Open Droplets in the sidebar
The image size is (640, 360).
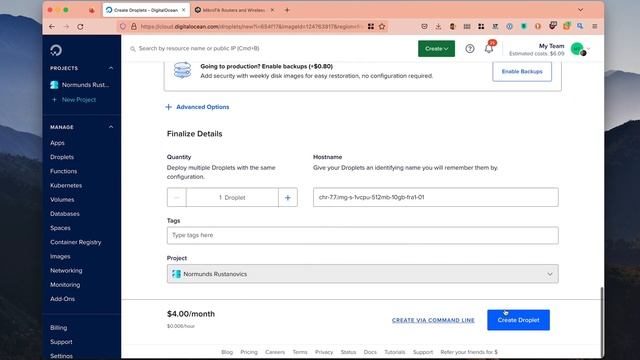click(x=62, y=157)
